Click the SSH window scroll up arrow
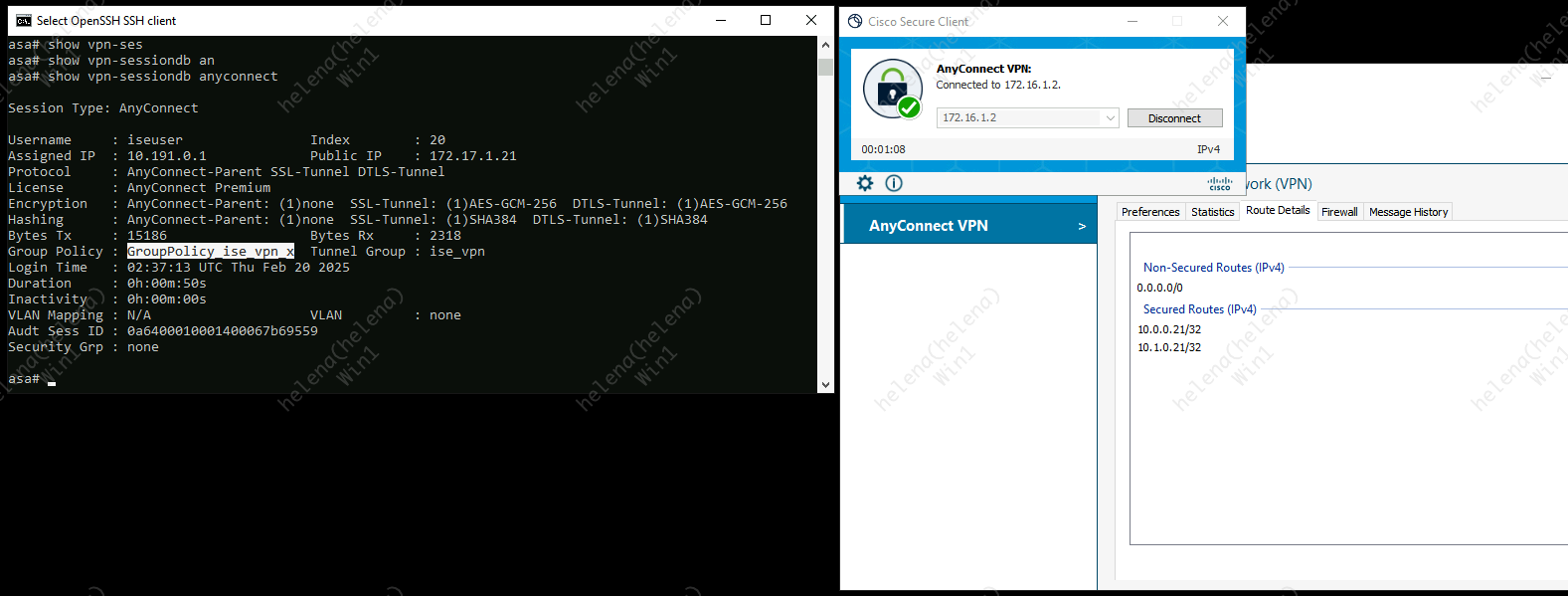 point(825,45)
